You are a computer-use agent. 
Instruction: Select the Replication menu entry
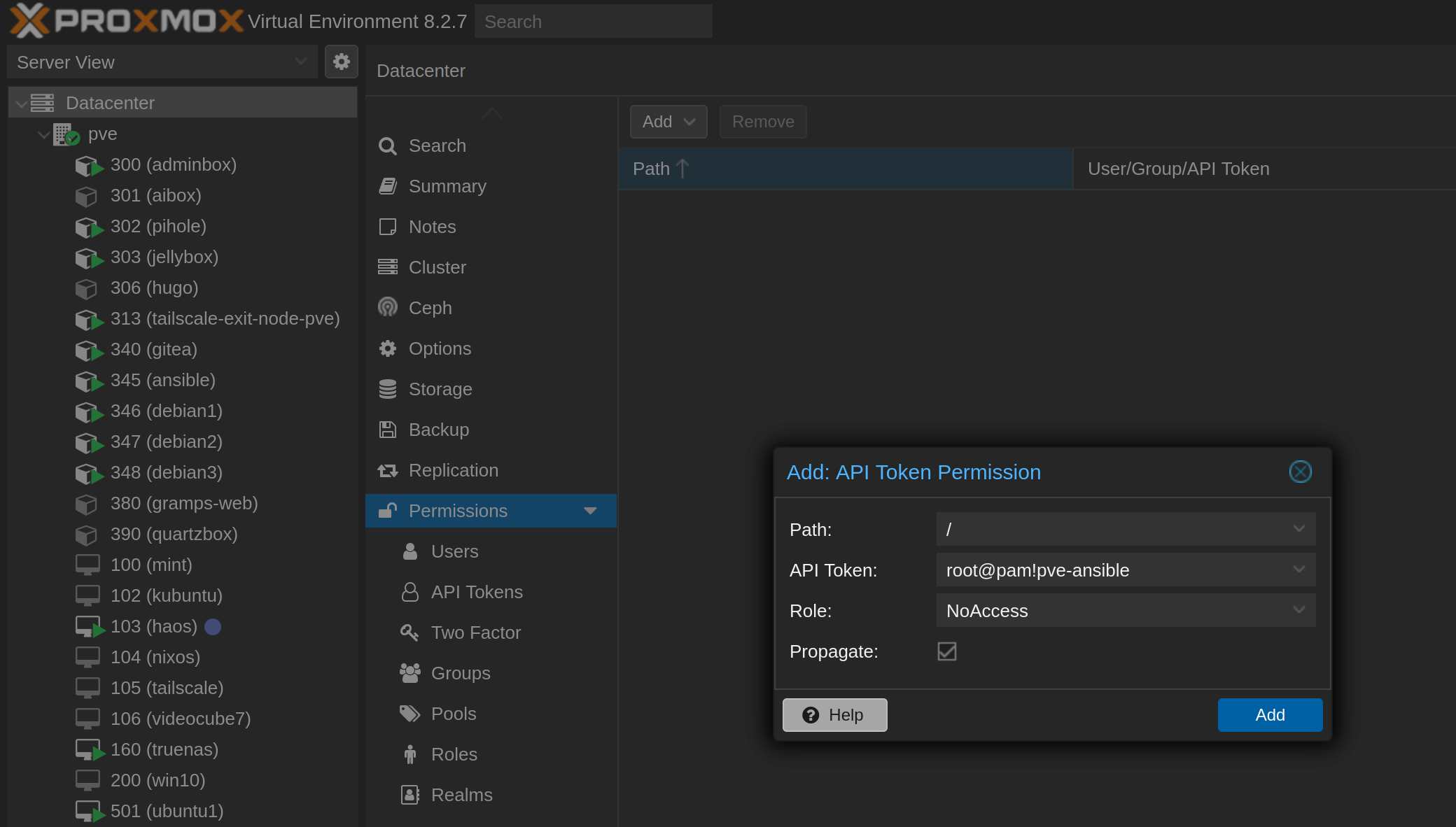tap(491, 470)
